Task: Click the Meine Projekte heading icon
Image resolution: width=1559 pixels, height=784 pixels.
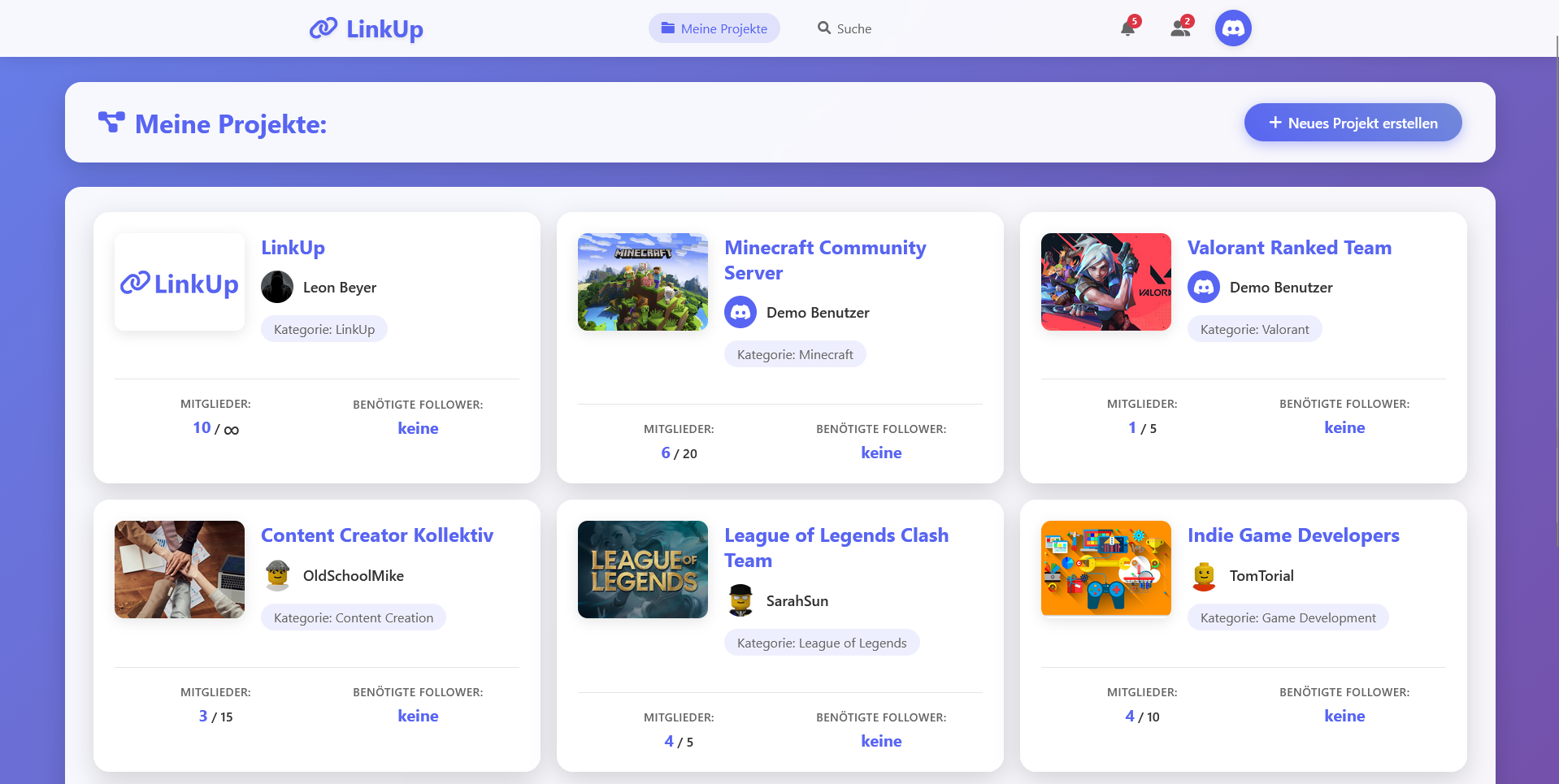Action: click(x=111, y=123)
